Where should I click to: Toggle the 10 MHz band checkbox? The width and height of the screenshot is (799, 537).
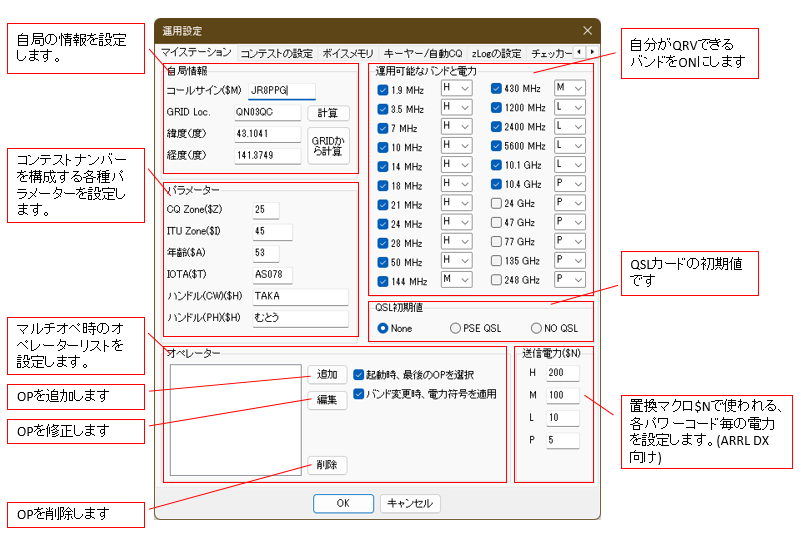[x=383, y=148]
